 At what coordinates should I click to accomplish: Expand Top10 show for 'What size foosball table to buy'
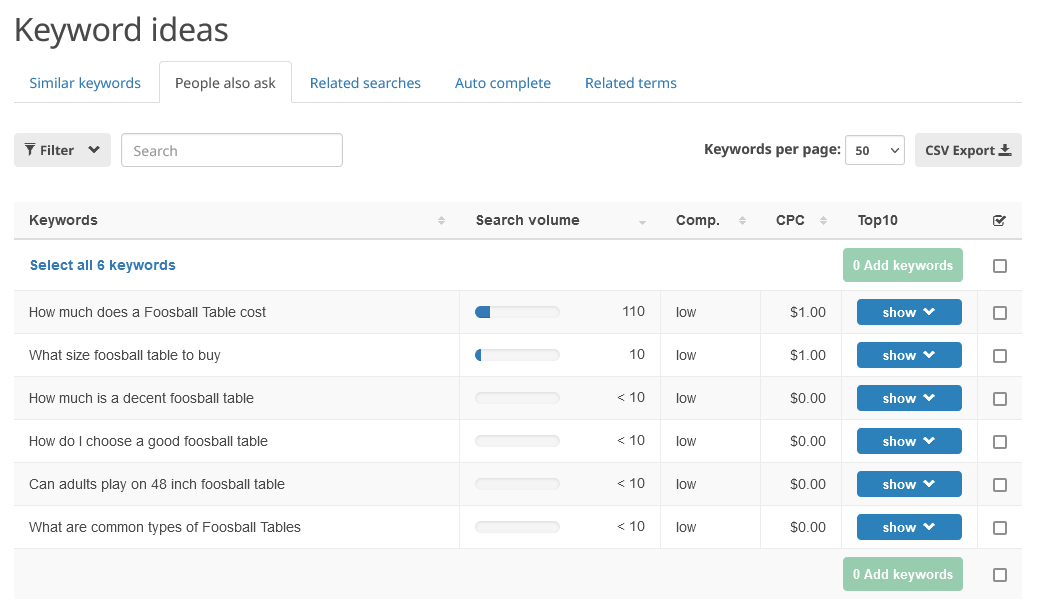click(909, 356)
